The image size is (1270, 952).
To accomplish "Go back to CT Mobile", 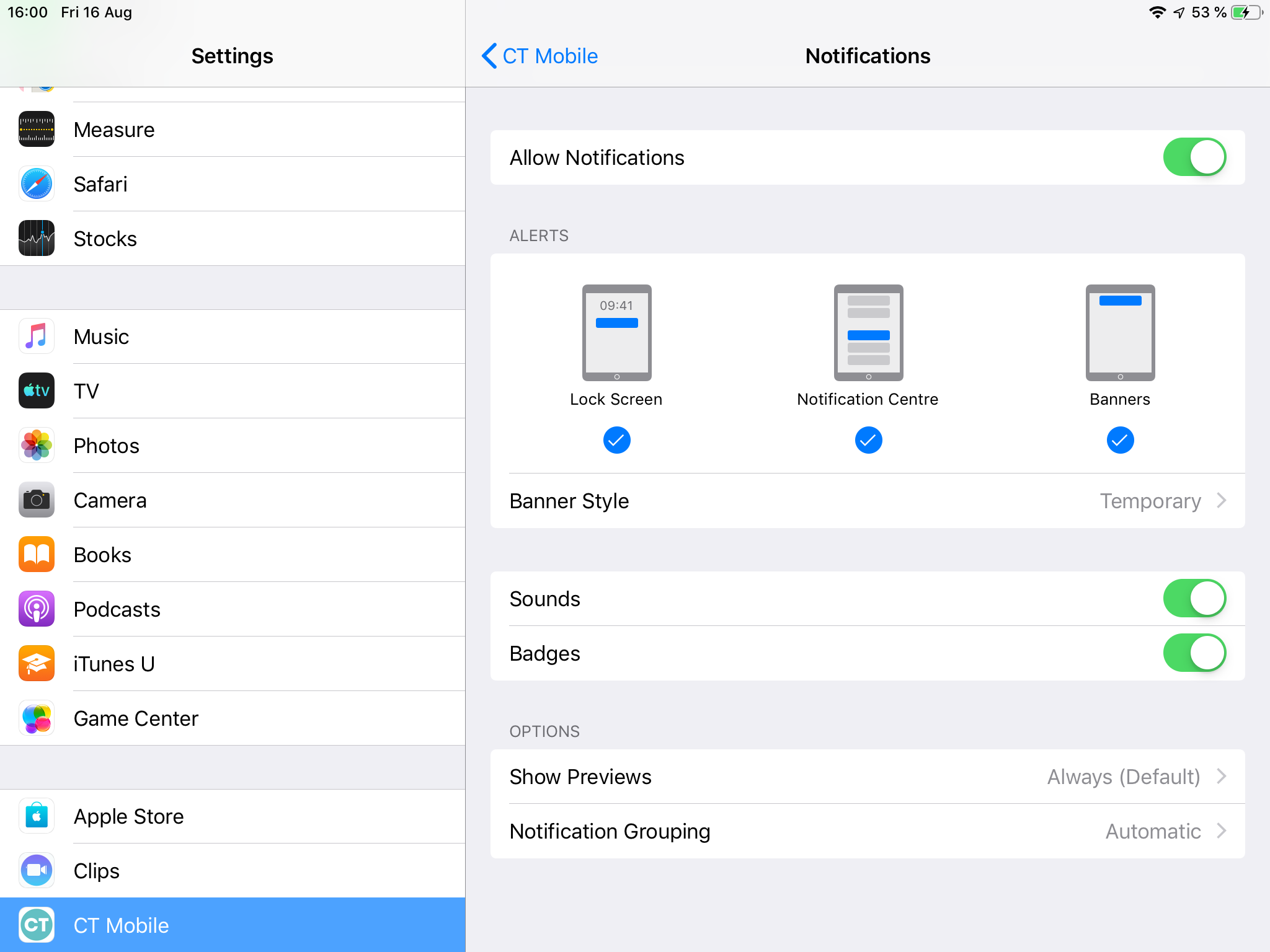I will point(540,56).
